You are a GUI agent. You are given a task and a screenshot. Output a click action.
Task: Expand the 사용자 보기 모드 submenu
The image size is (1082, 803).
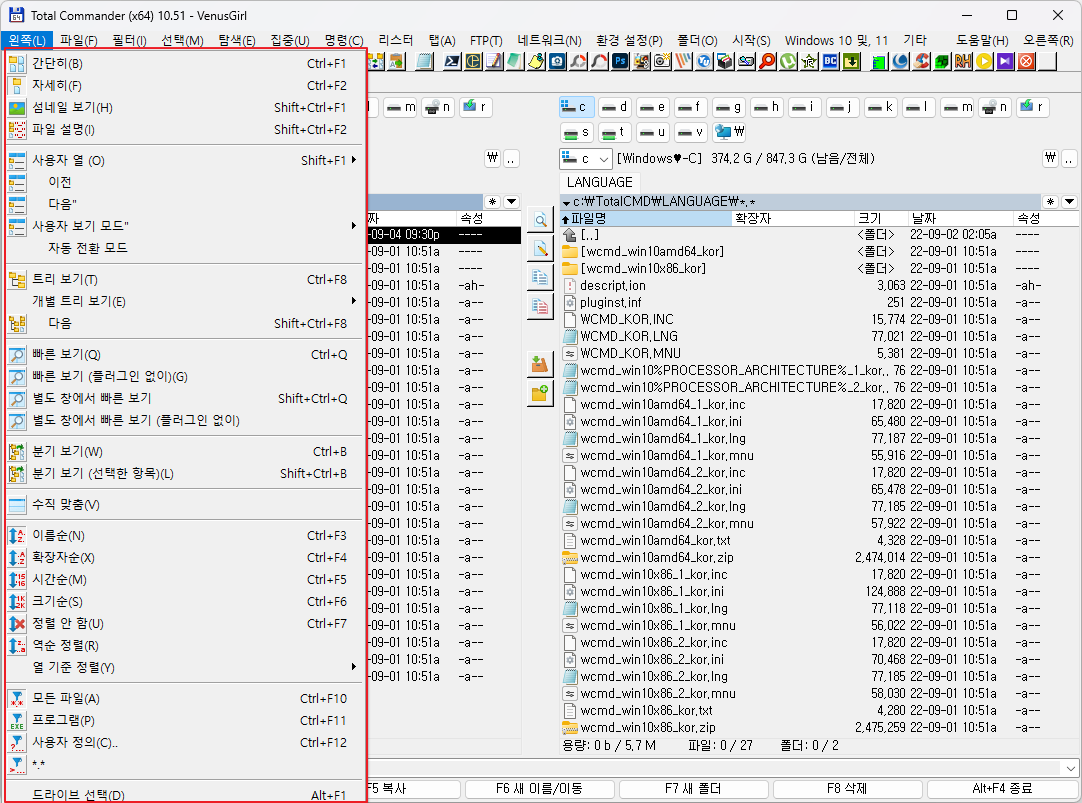[184, 226]
